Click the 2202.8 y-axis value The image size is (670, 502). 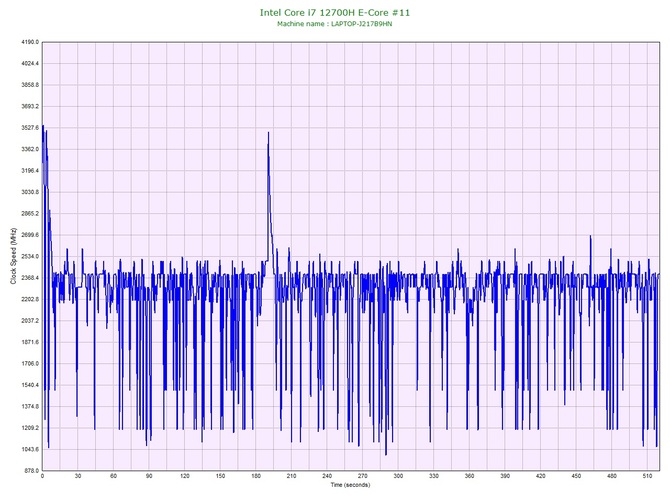(x=30, y=299)
